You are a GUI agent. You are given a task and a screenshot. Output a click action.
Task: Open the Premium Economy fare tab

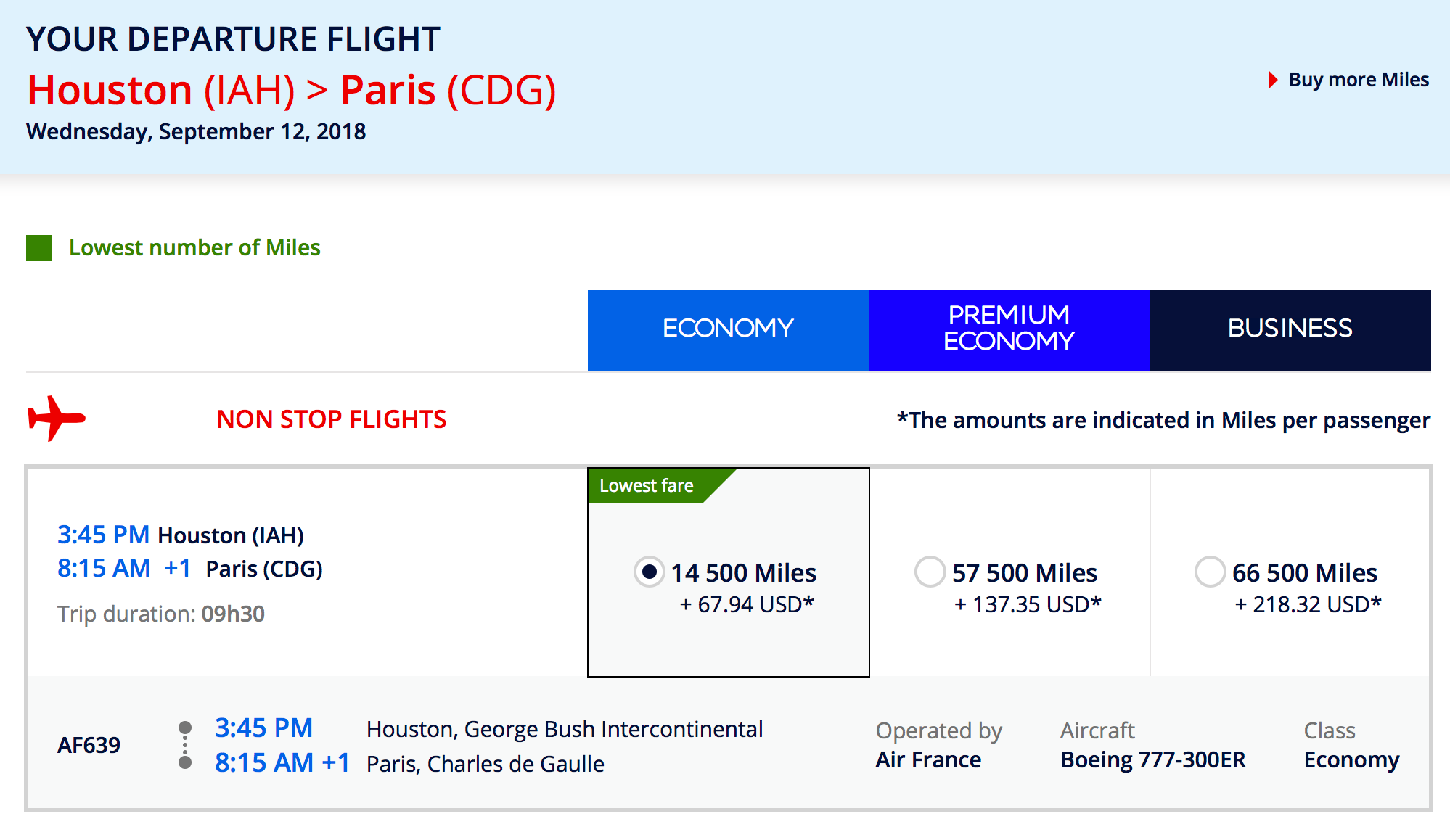[1009, 331]
